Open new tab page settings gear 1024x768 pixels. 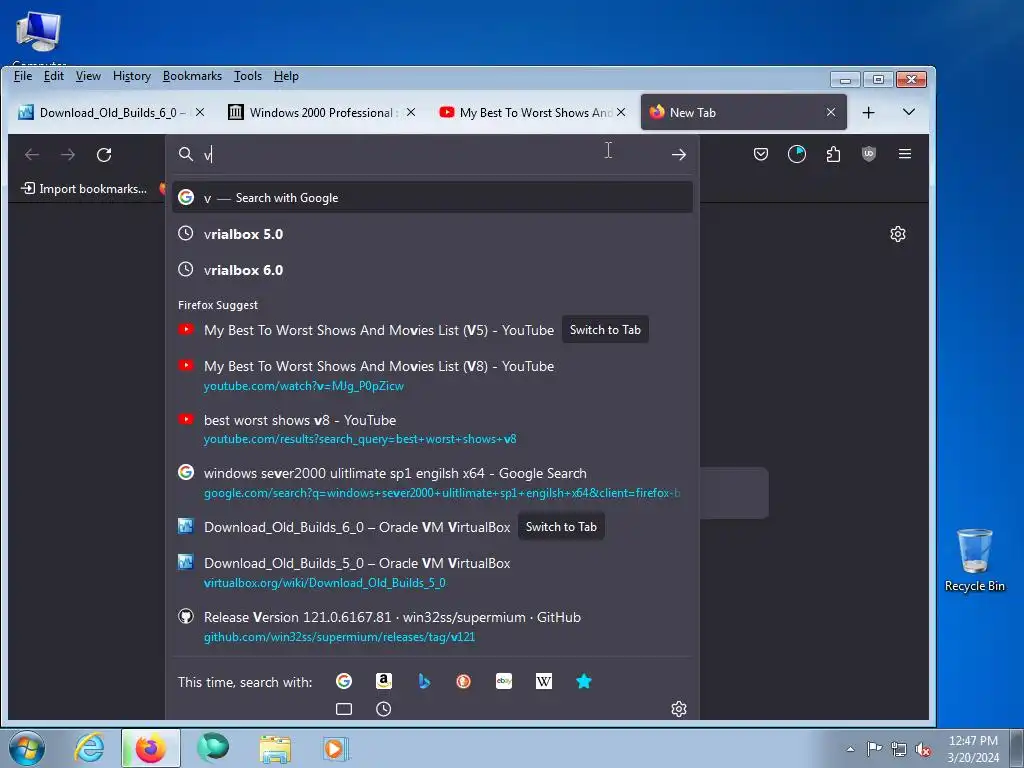(898, 234)
